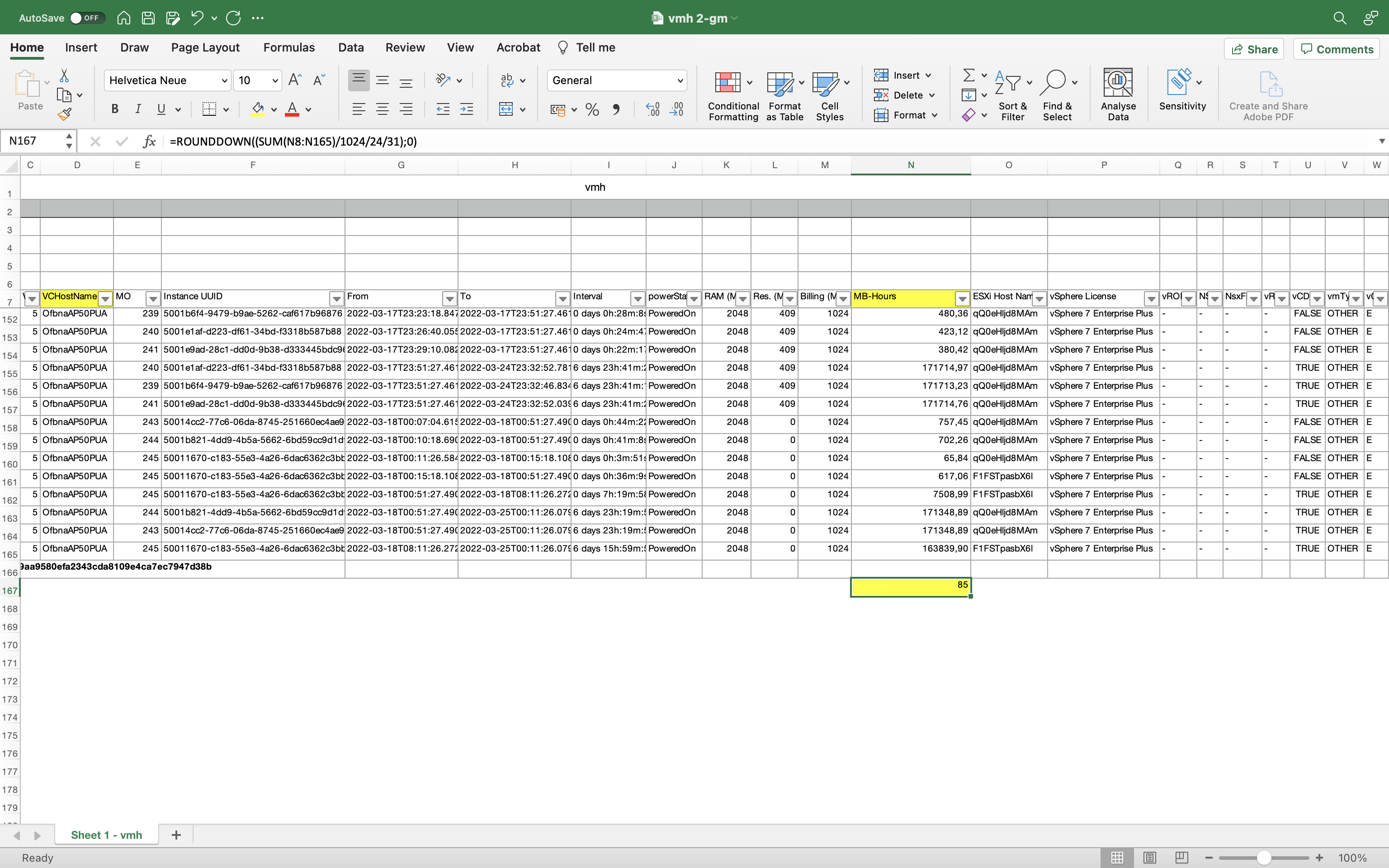
Task: Click the Format Painter brush icon
Action: coord(64,114)
